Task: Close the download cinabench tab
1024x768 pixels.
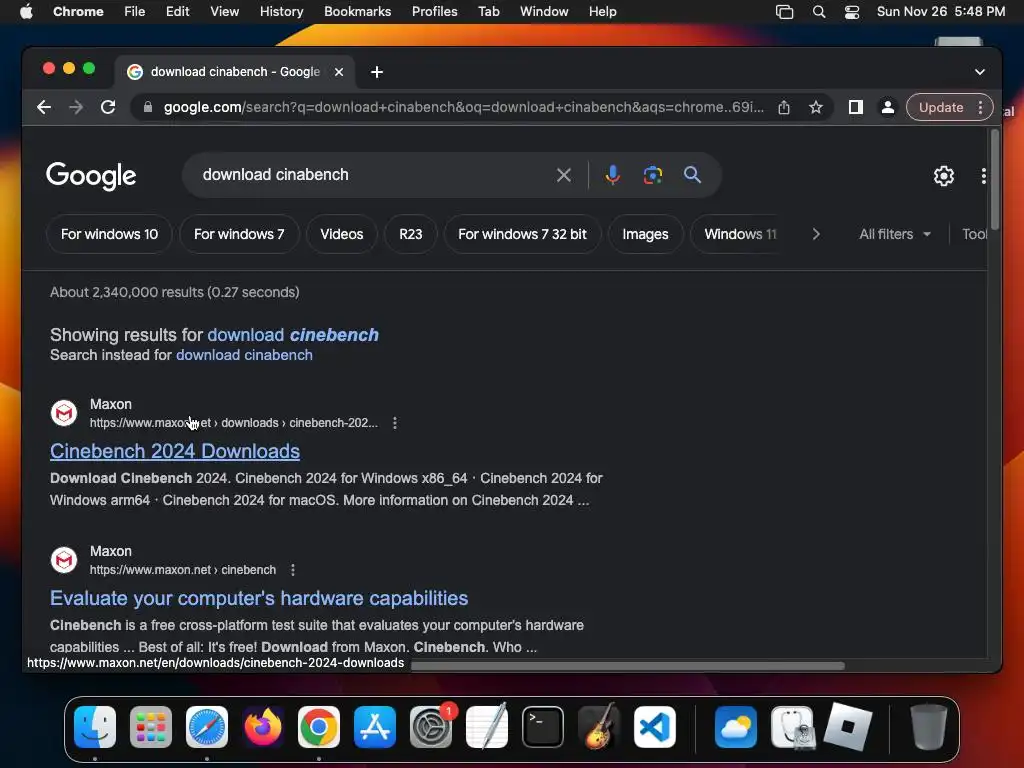Action: point(339,72)
